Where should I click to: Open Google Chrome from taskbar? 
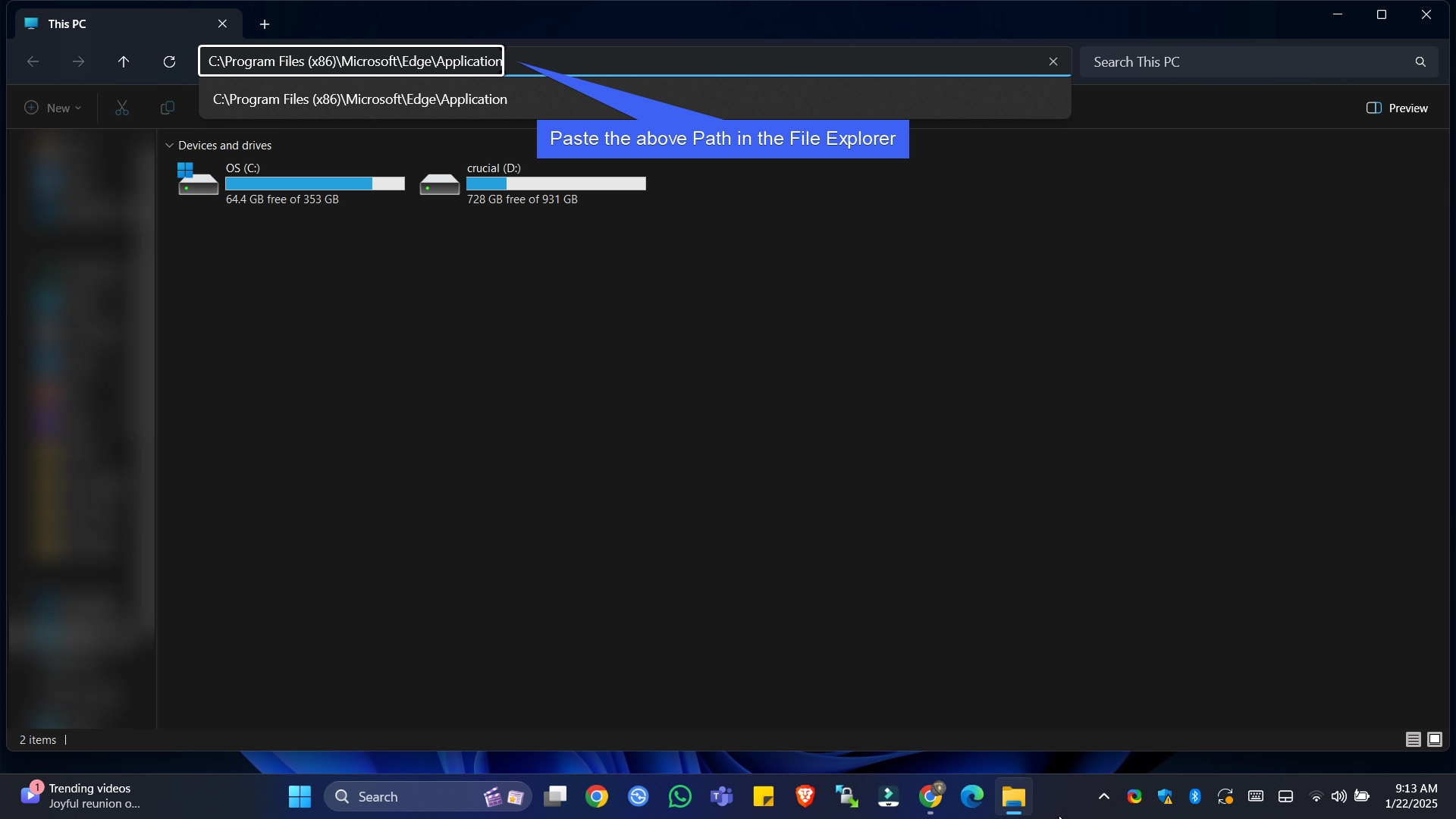pos(930,796)
